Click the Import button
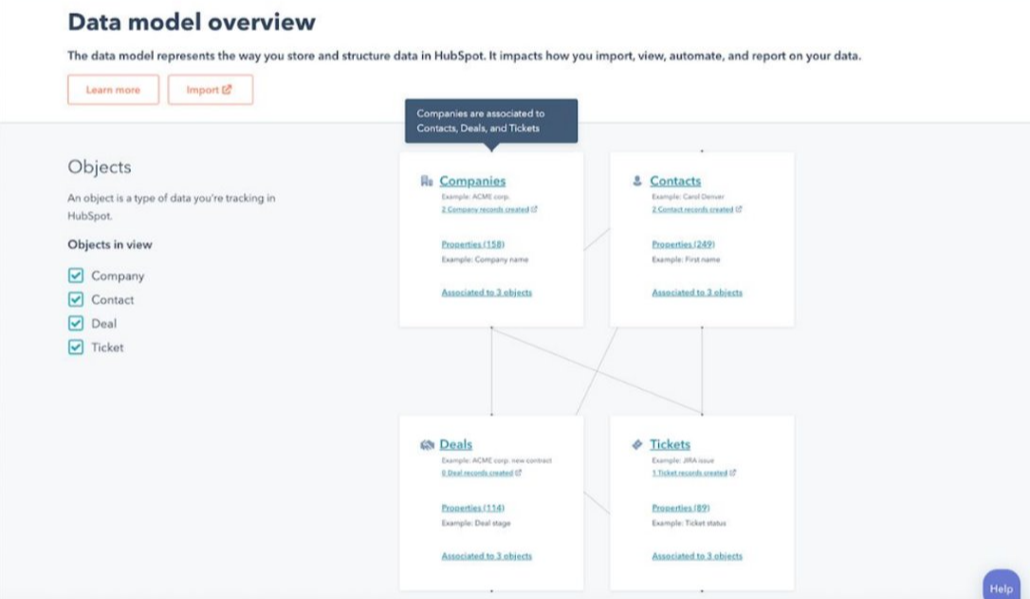The width and height of the screenshot is (1030, 599). click(210, 89)
